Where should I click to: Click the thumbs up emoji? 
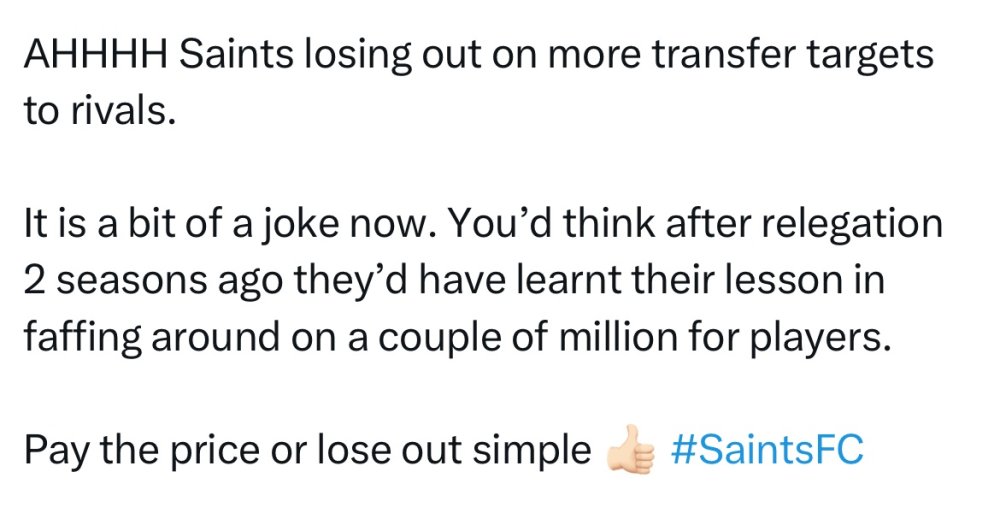point(631,452)
